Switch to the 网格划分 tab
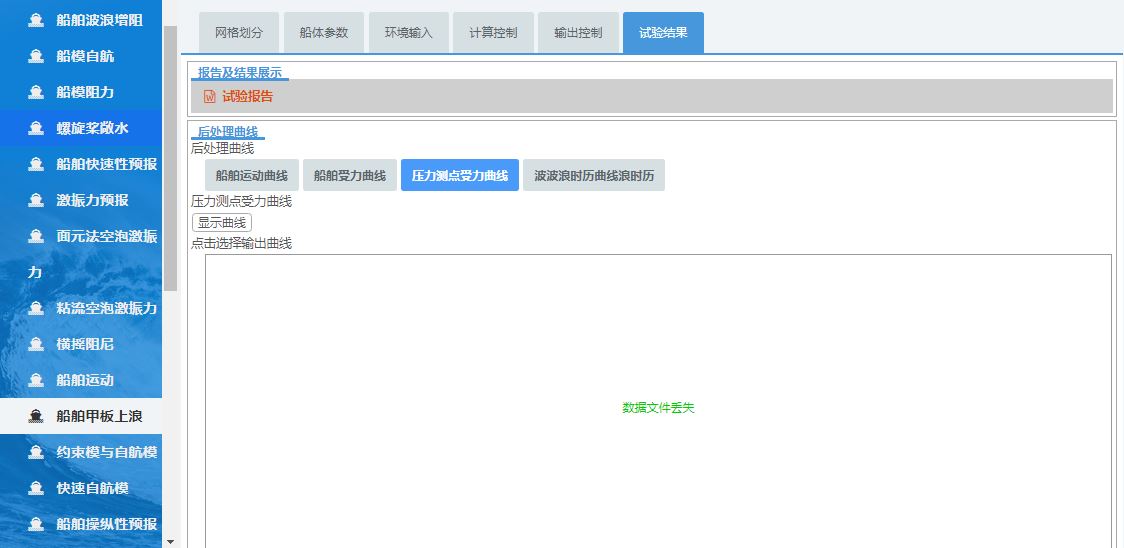The height and width of the screenshot is (548, 1124). [x=239, y=33]
